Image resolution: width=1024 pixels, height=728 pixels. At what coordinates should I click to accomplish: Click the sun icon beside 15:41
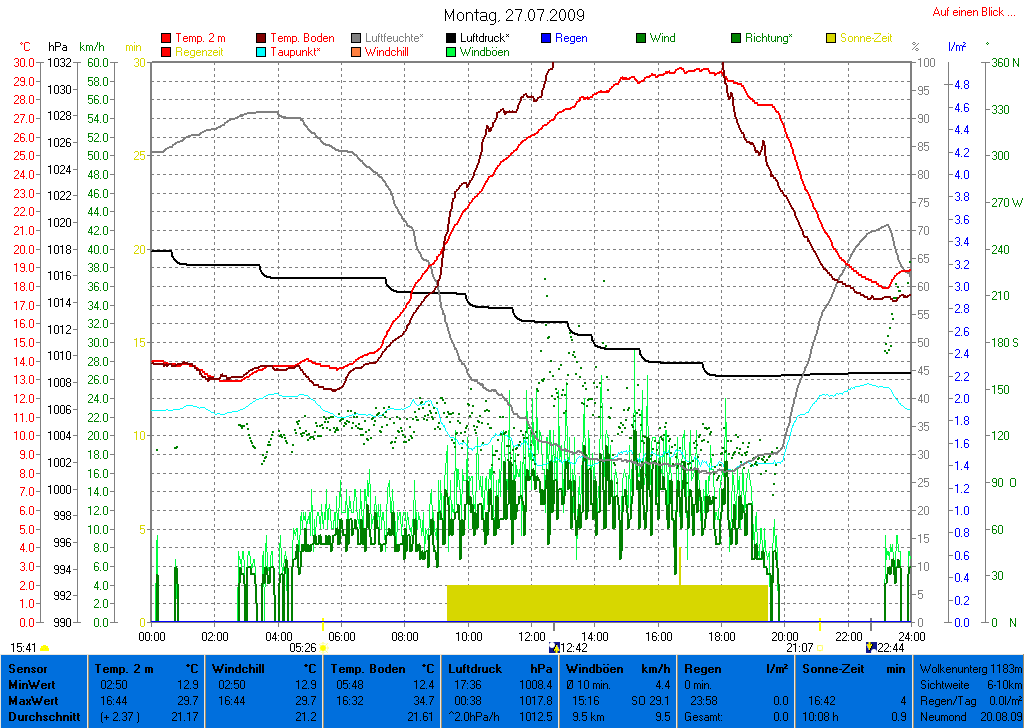[45, 648]
